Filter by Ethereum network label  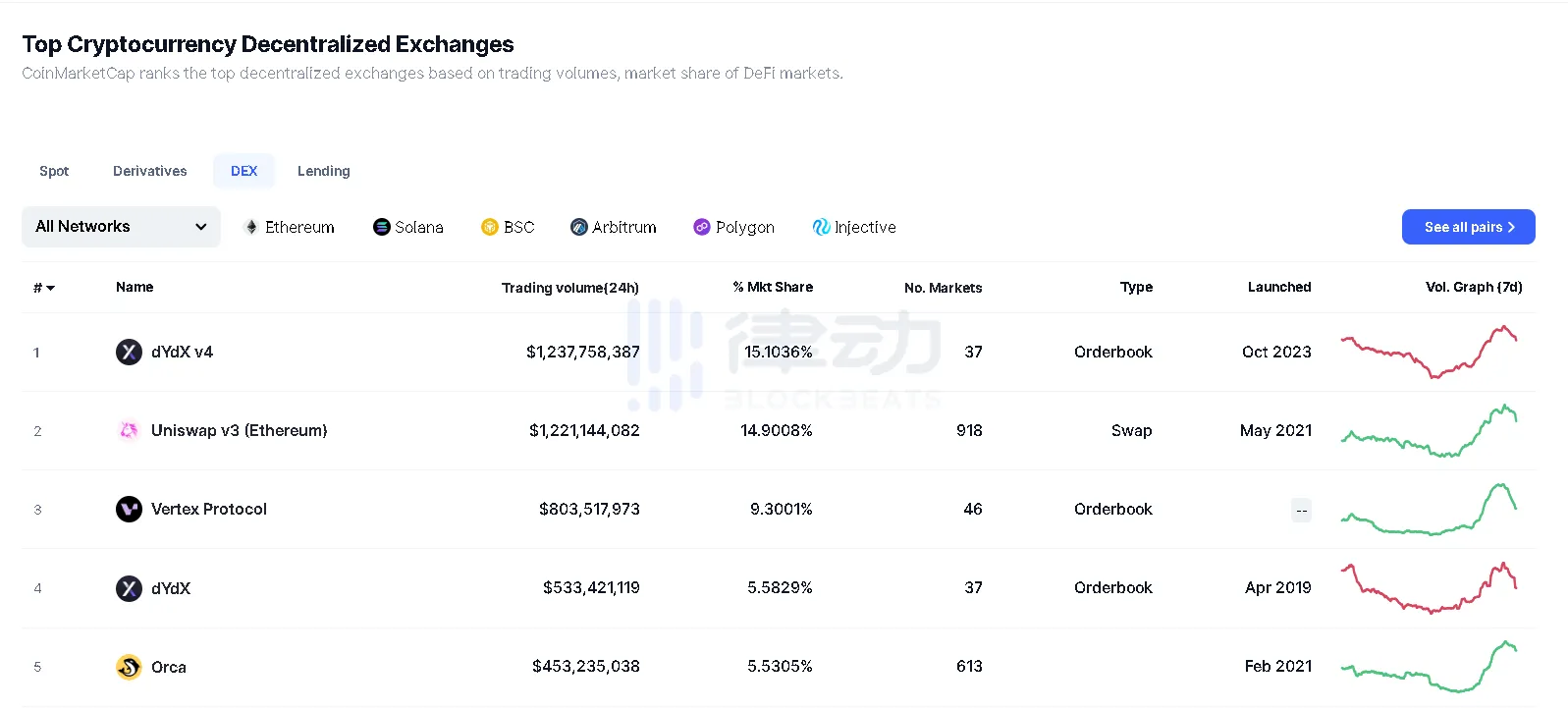pyautogui.click(x=299, y=227)
